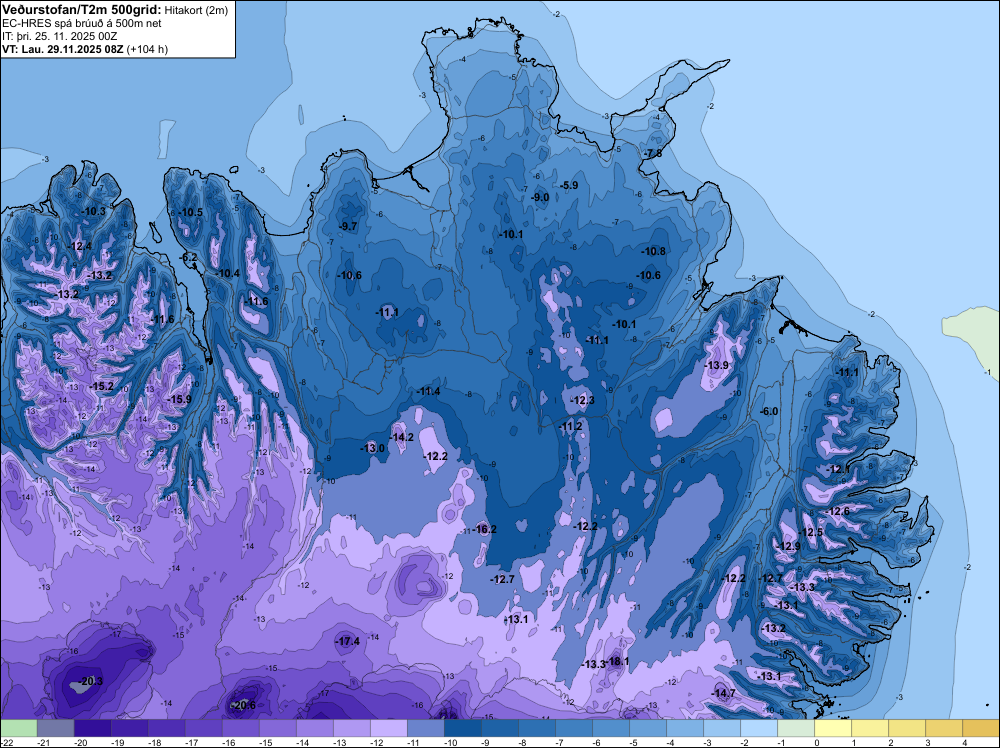This screenshot has width=1000, height=748.
Task: Click the -16.2 temperature label
Action: [x=484, y=529]
